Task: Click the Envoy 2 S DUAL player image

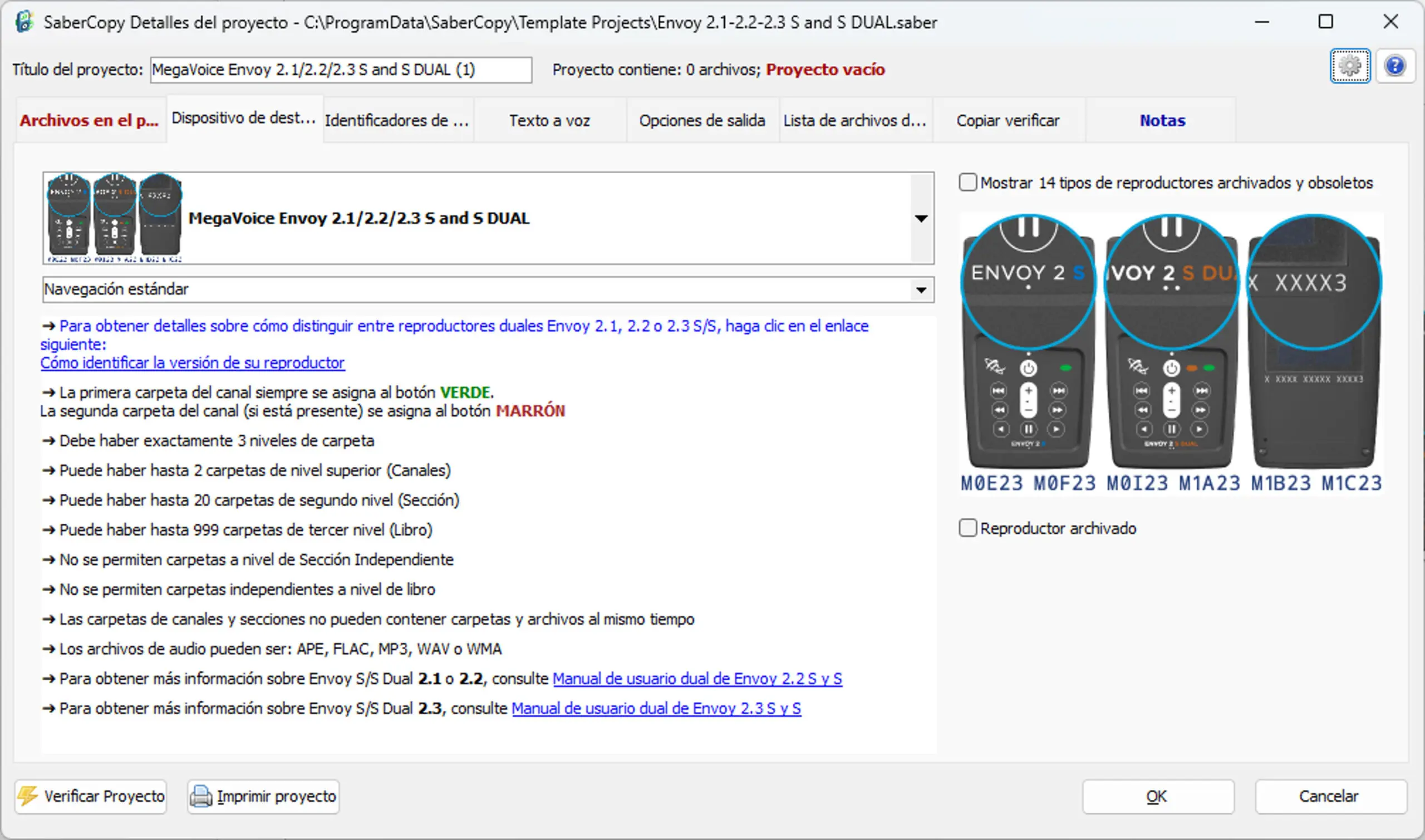Action: (x=1172, y=341)
